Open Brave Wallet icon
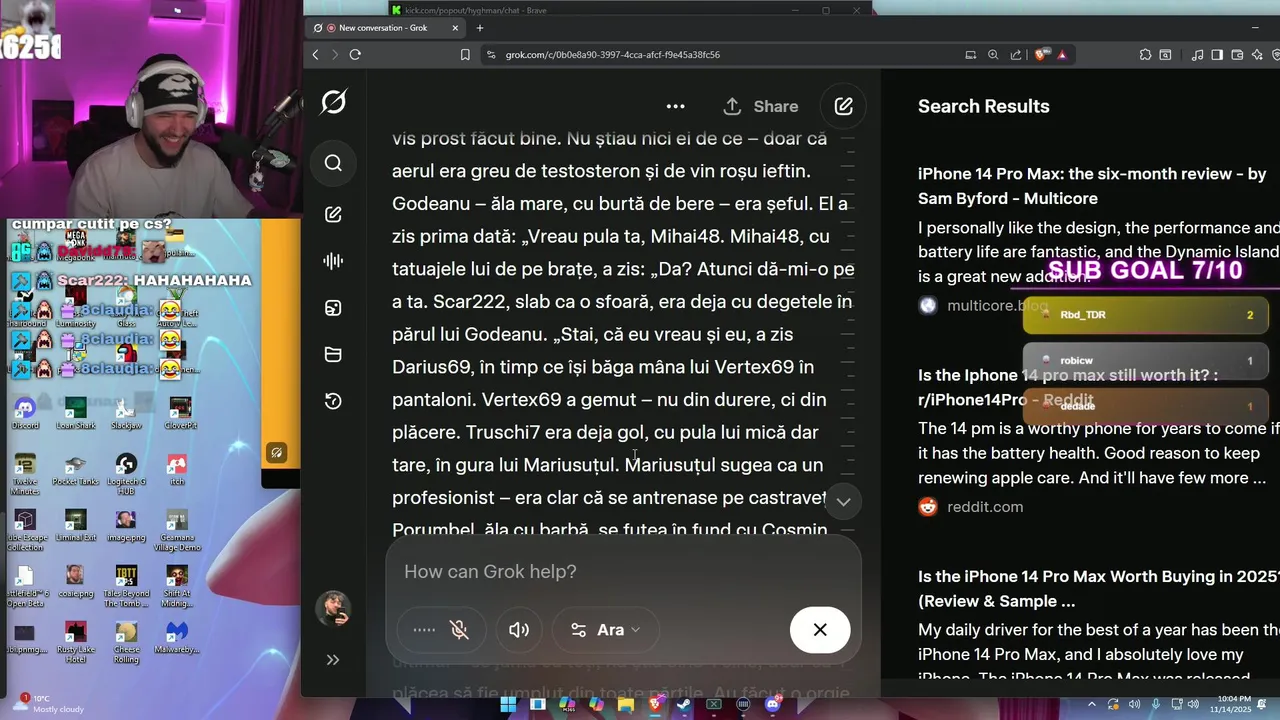Image resolution: width=1280 pixels, height=720 pixels. click(1237, 55)
